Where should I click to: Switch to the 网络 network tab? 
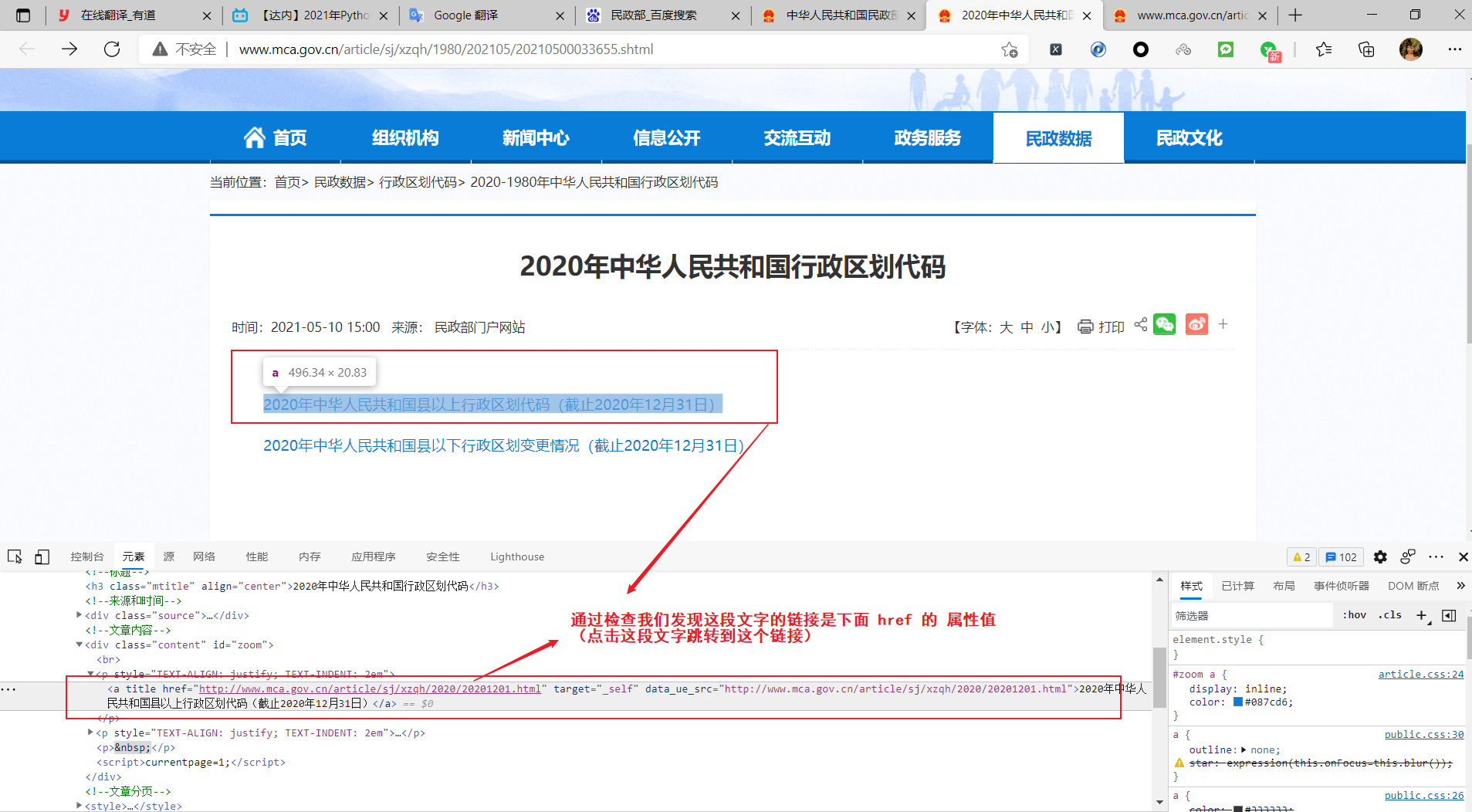[x=205, y=557]
